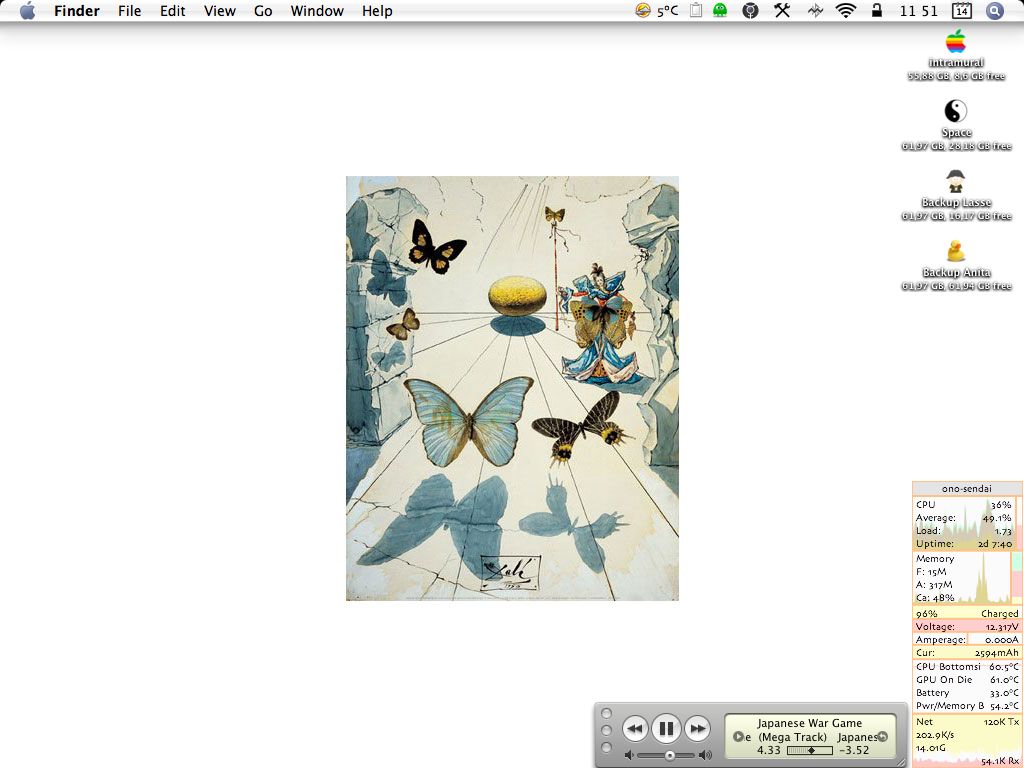Click the iTunes max-volume speaker icon

coord(705,756)
